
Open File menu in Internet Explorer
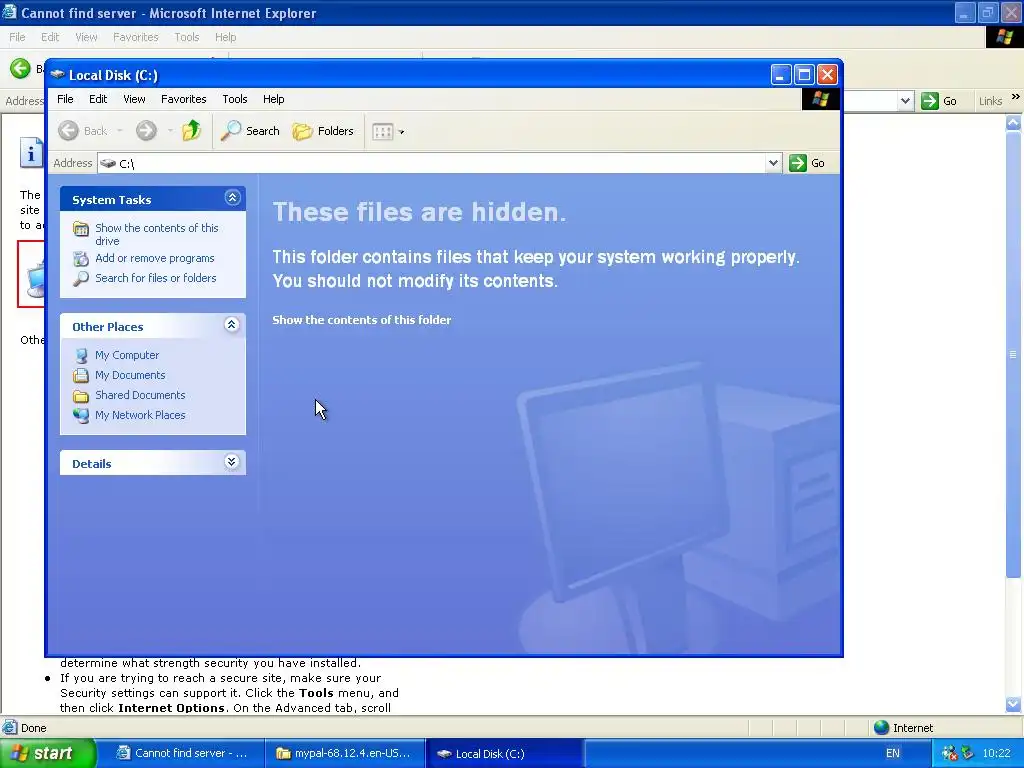[17, 37]
